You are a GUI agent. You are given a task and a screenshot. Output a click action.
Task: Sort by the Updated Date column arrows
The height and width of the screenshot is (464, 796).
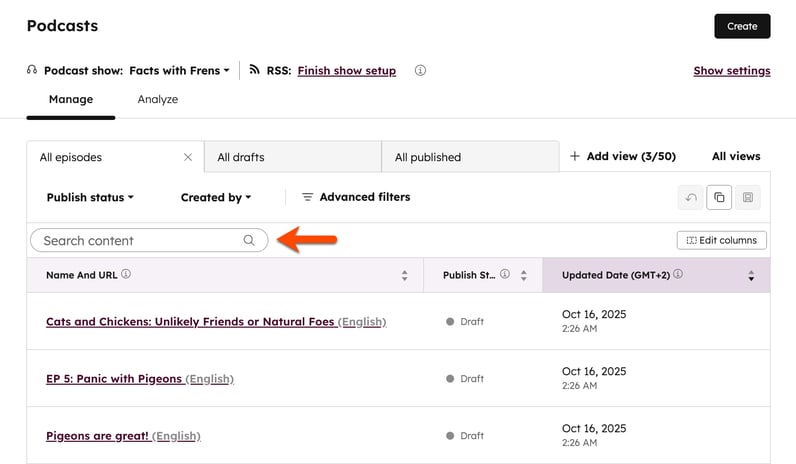tap(751, 276)
